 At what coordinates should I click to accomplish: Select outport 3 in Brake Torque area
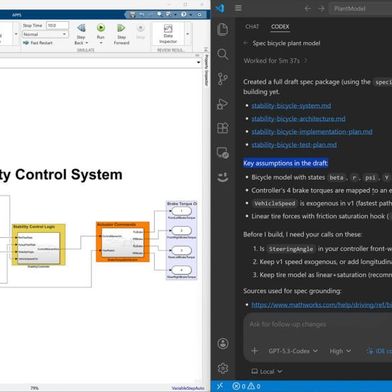(x=182, y=250)
